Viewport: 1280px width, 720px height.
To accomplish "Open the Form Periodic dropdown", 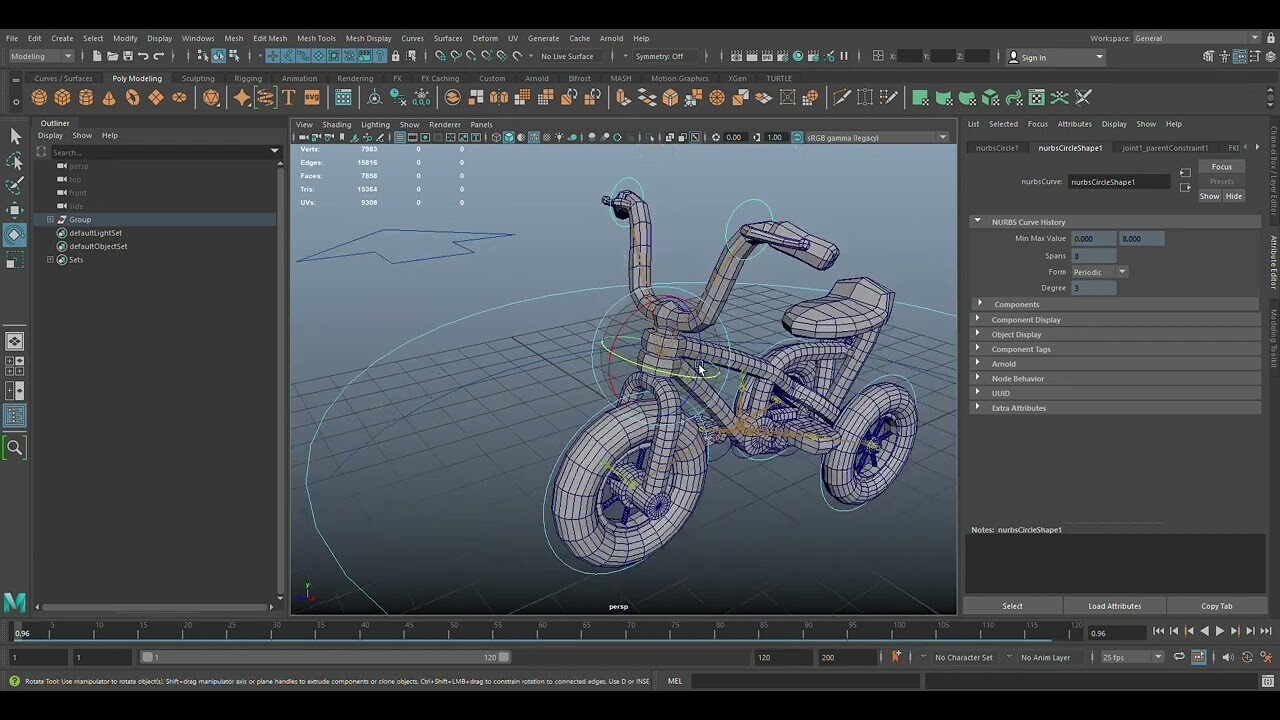I will [1122, 271].
